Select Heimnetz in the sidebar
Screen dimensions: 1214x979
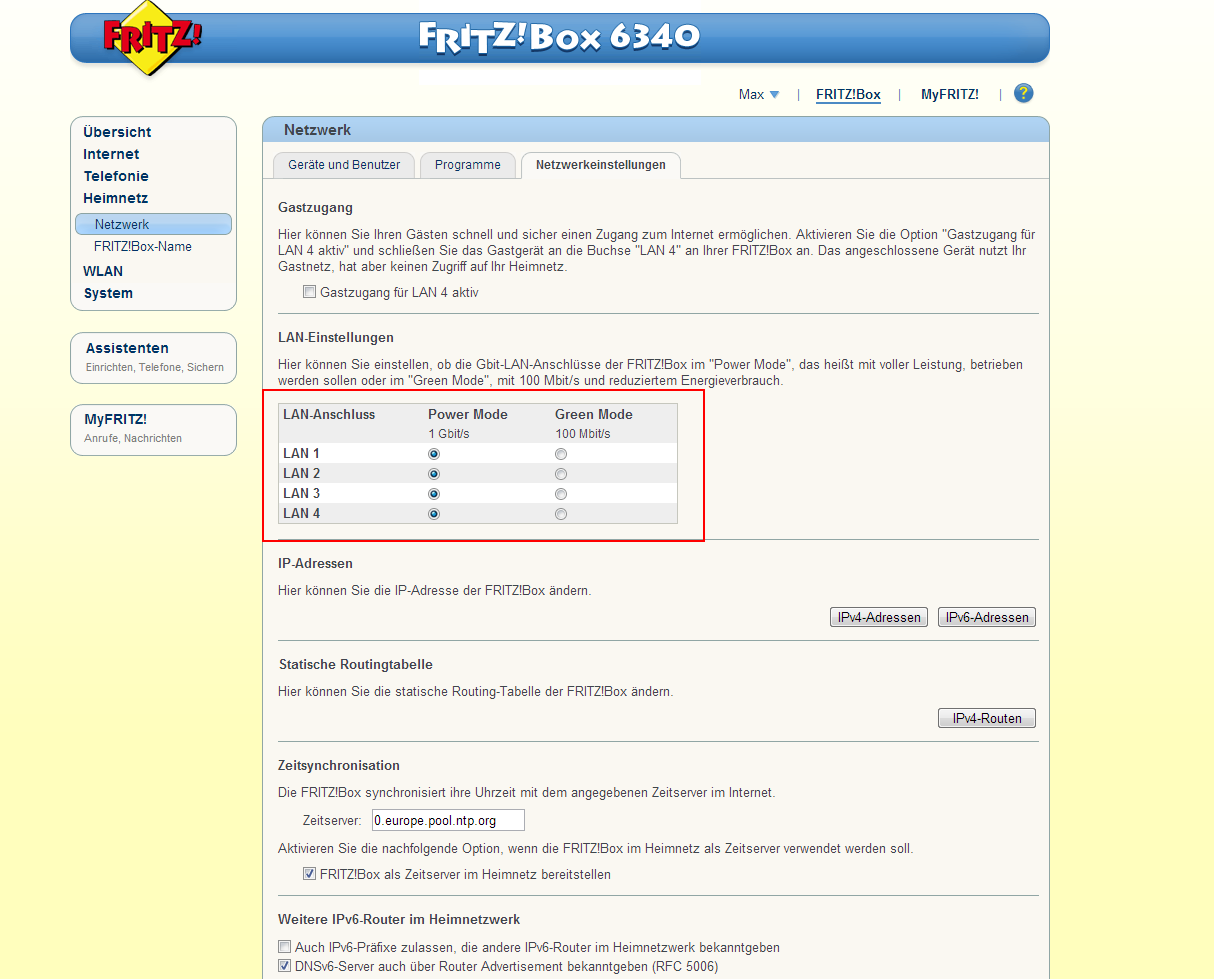tap(115, 198)
